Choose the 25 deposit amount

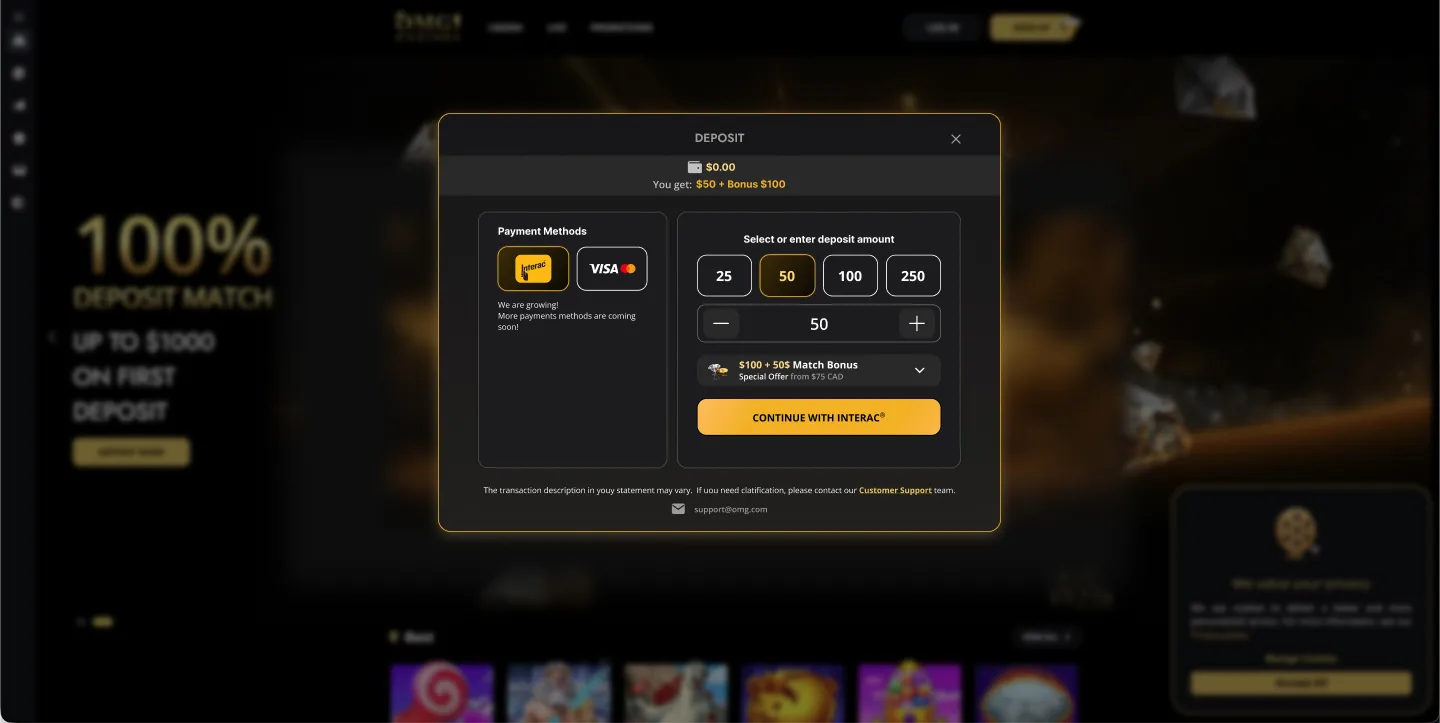tap(724, 276)
